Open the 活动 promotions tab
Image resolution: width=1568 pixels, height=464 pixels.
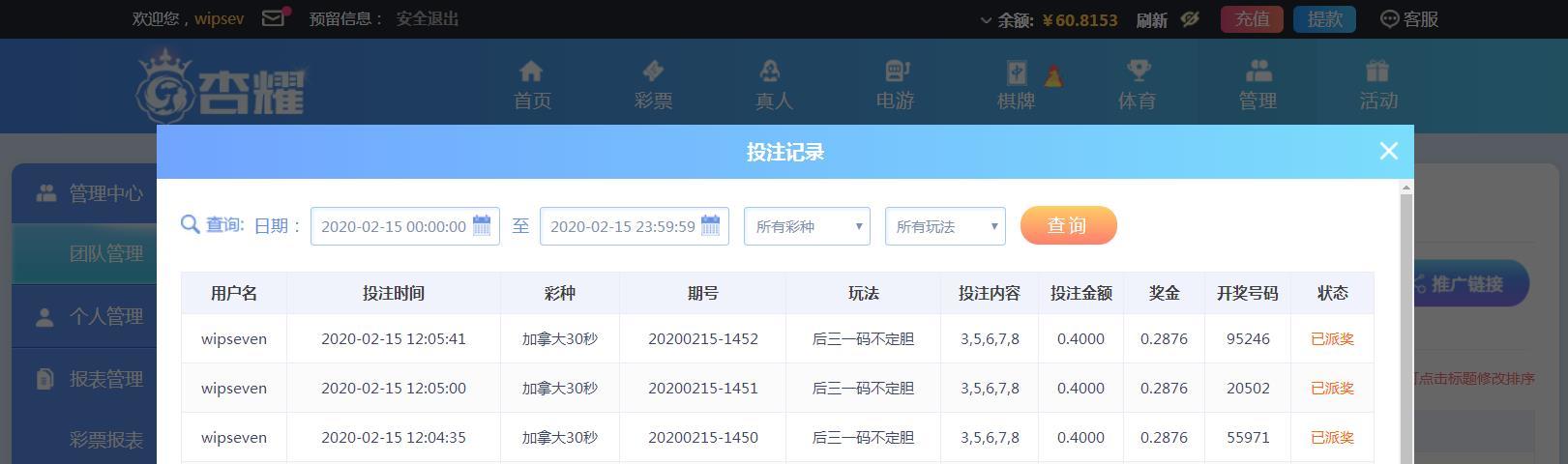click(x=1378, y=85)
